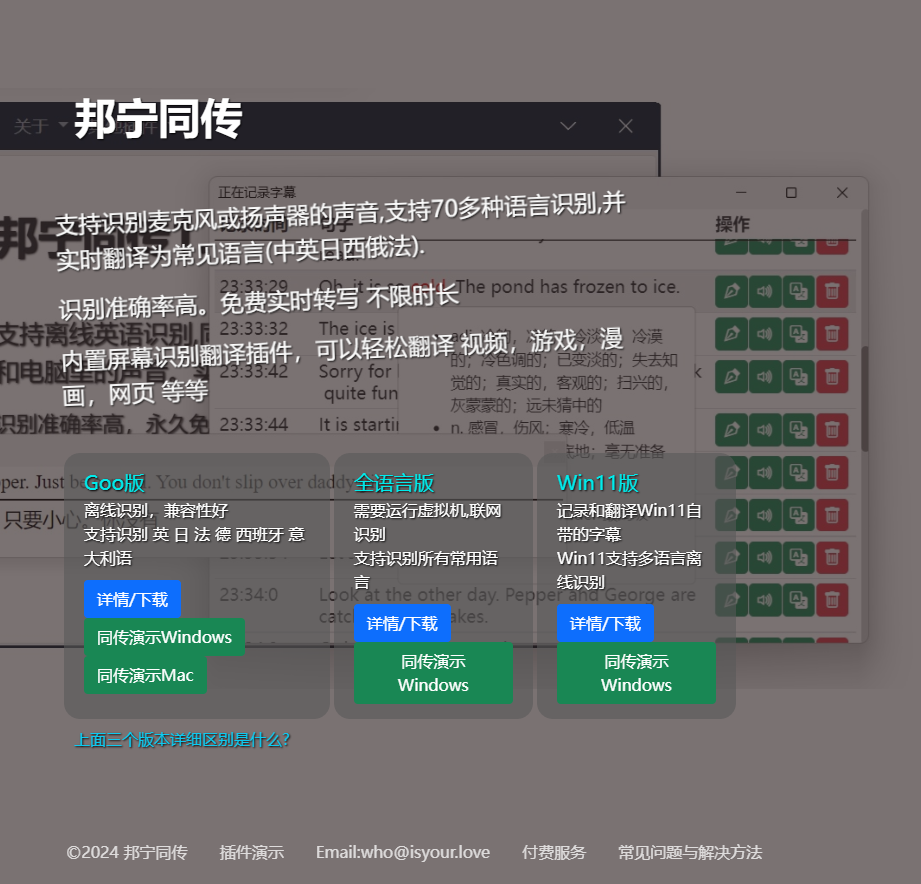The height and width of the screenshot is (884, 921).
Task: Open the 付费服务 footer link
Action: click(x=554, y=852)
